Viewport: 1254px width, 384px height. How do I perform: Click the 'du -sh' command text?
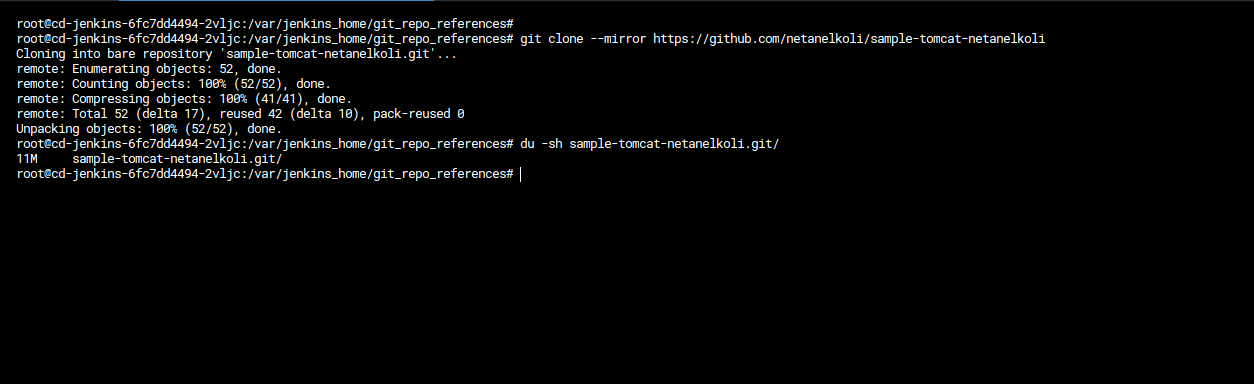tap(541, 144)
